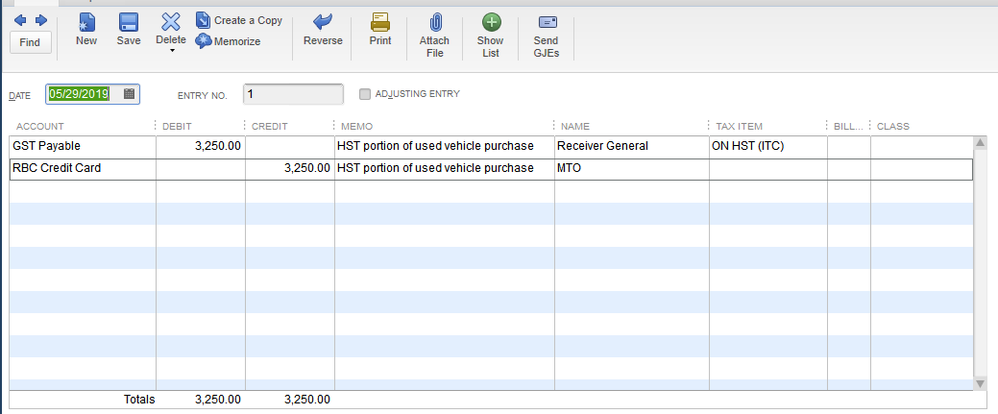Click the Class cell of GST Payable row
This screenshot has width=998, height=414.
tap(922, 146)
